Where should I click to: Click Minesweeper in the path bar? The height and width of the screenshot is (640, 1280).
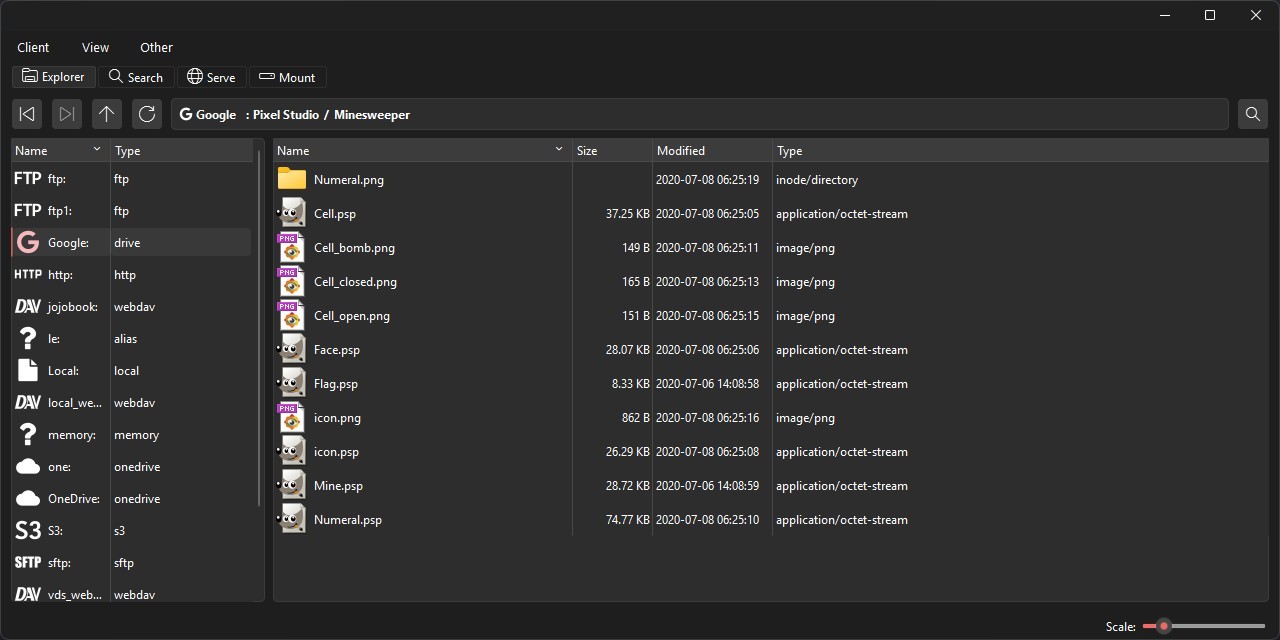tap(372, 115)
